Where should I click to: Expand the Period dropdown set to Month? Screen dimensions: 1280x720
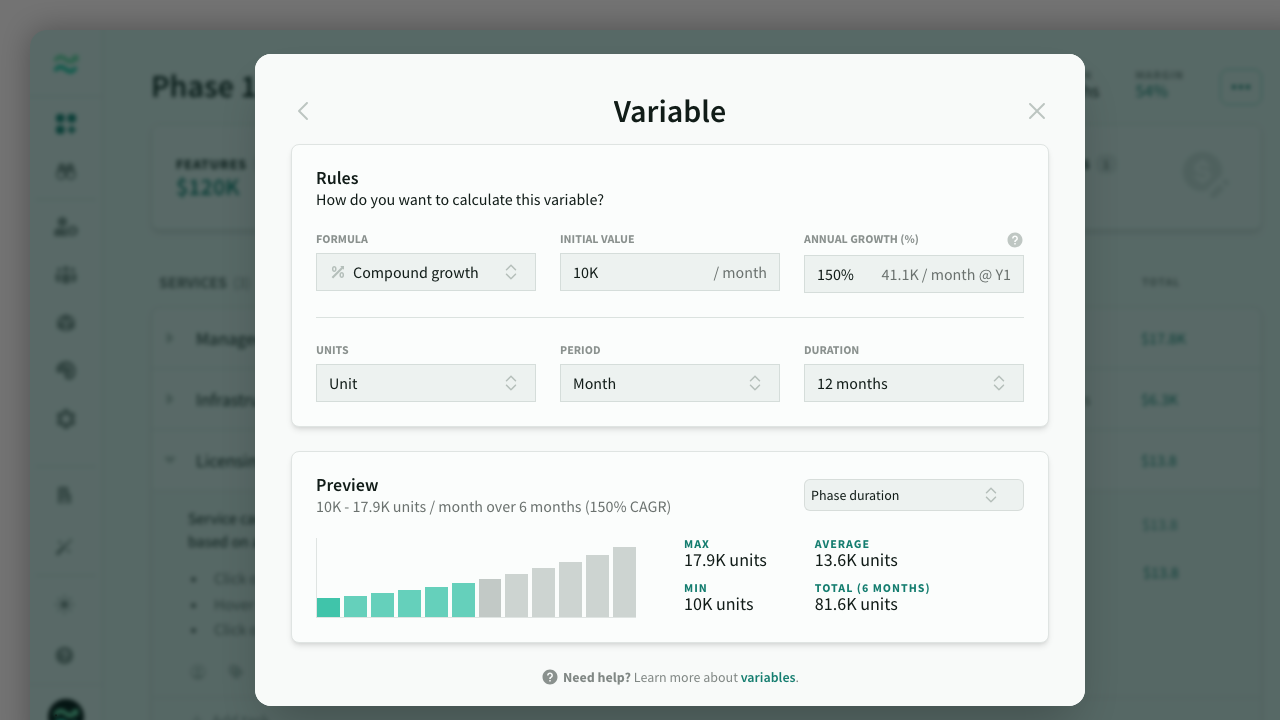[670, 383]
